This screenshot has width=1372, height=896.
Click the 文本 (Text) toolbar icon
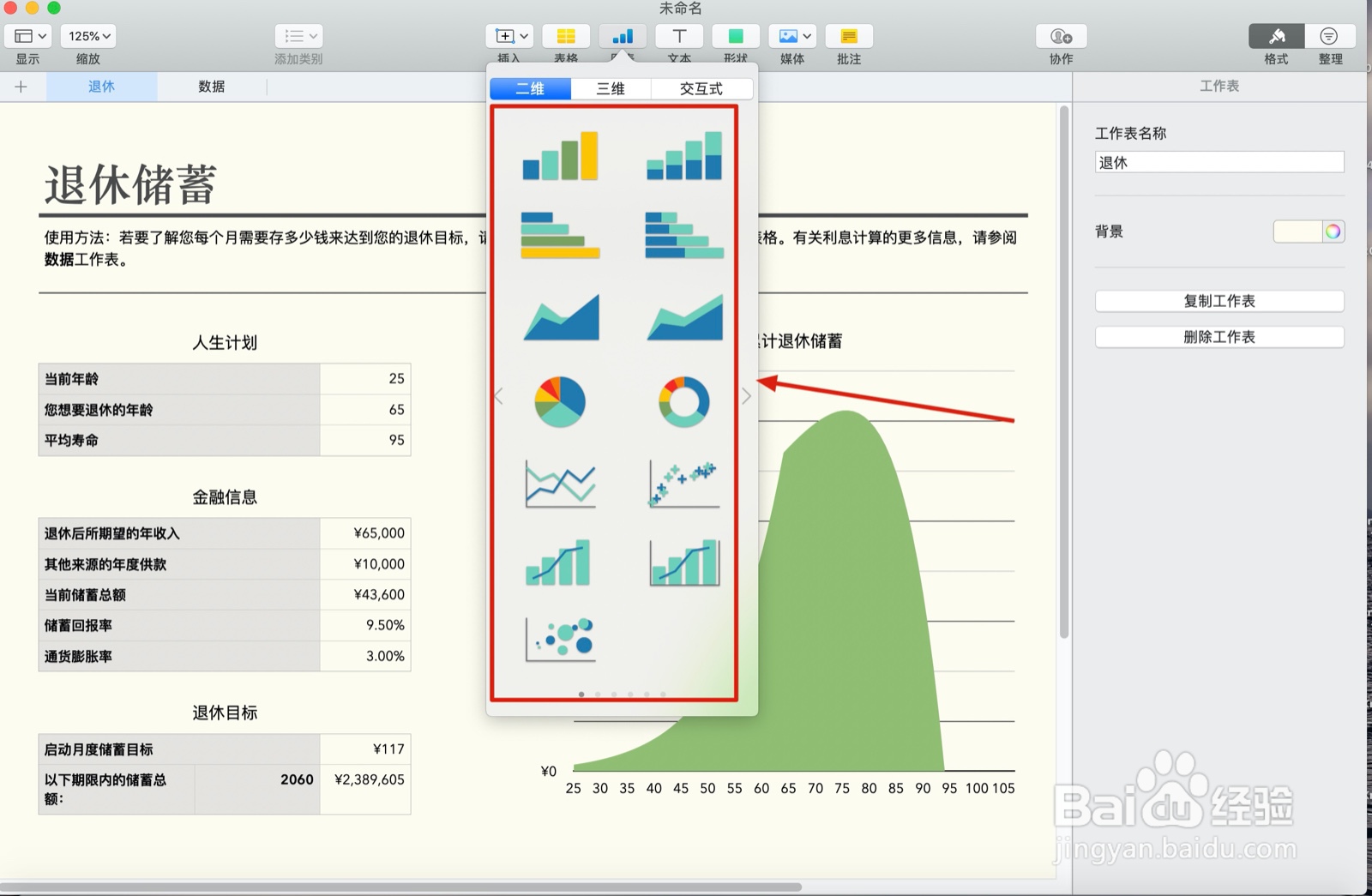[678, 36]
